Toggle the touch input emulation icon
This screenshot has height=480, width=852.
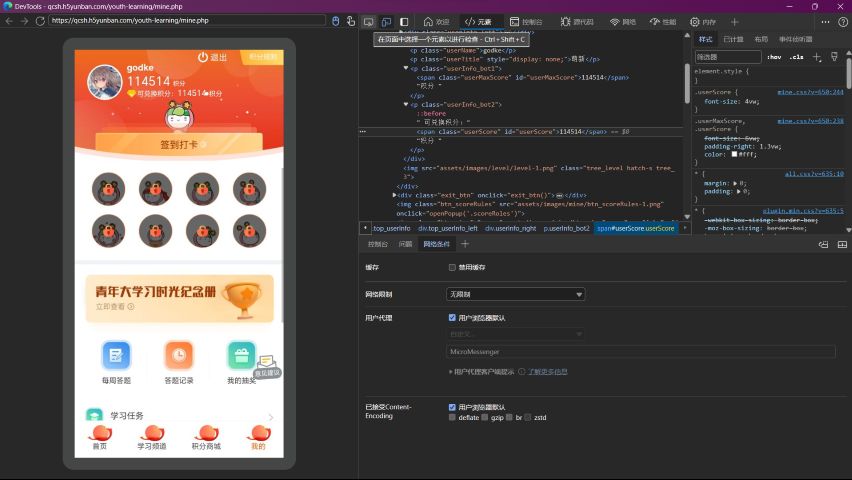pos(351,21)
